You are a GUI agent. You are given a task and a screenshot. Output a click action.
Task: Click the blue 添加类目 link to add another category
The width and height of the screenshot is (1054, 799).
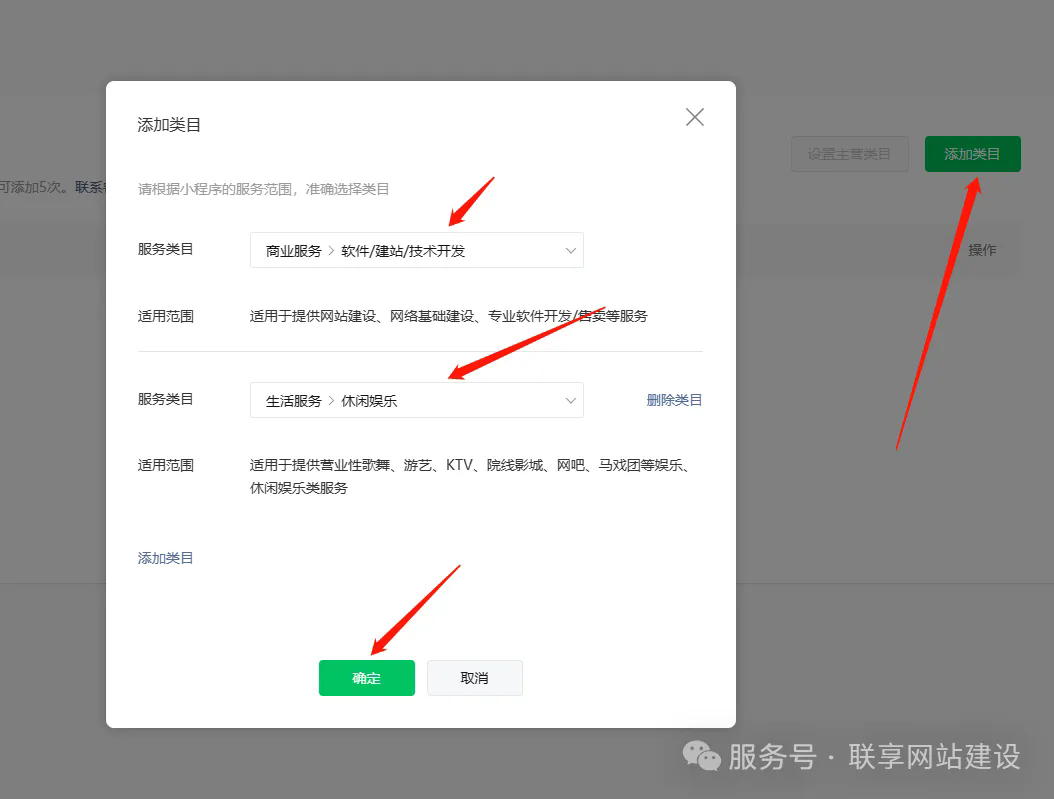[x=165, y=557]
